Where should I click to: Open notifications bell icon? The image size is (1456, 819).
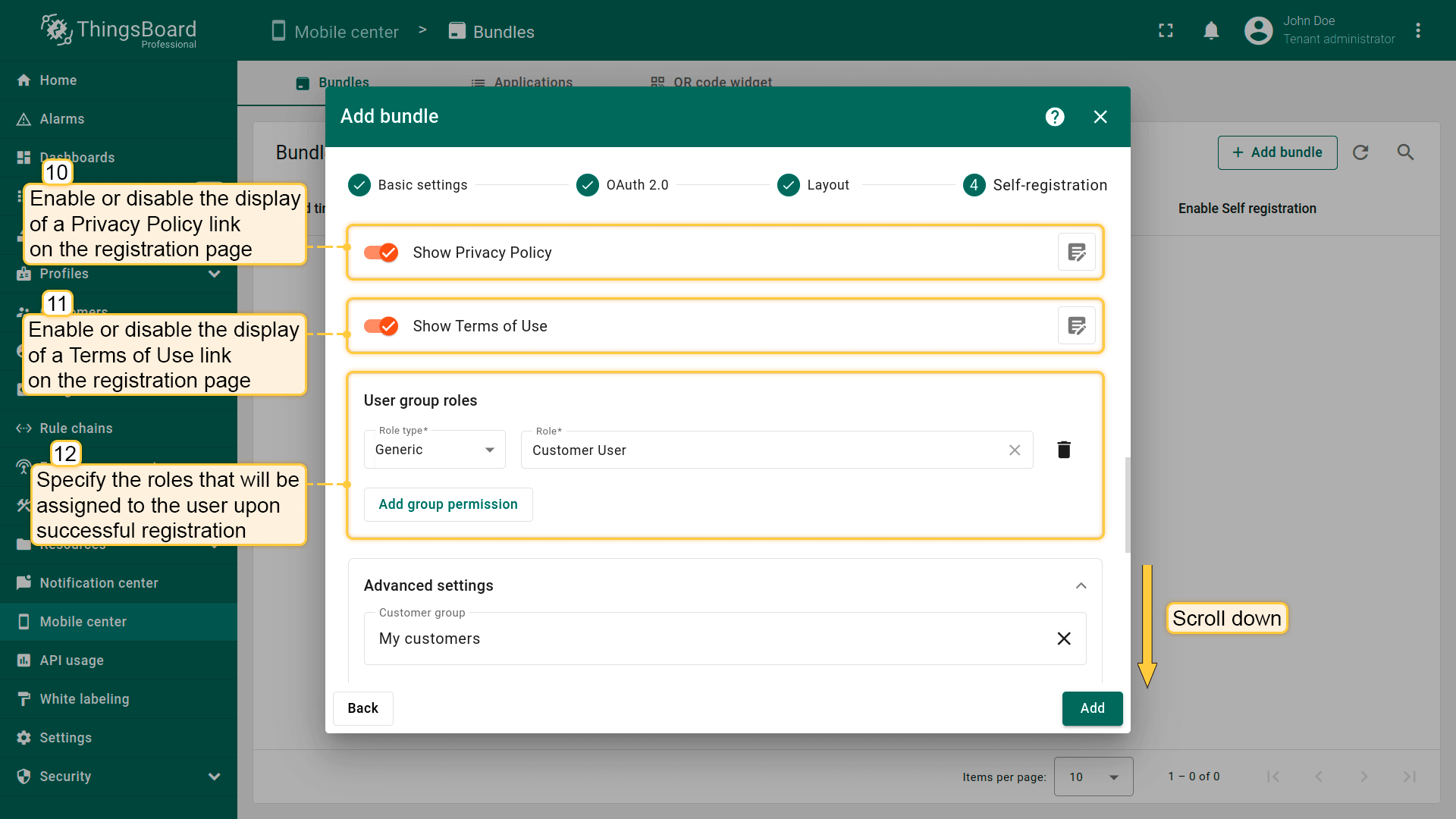[1211, 30]
